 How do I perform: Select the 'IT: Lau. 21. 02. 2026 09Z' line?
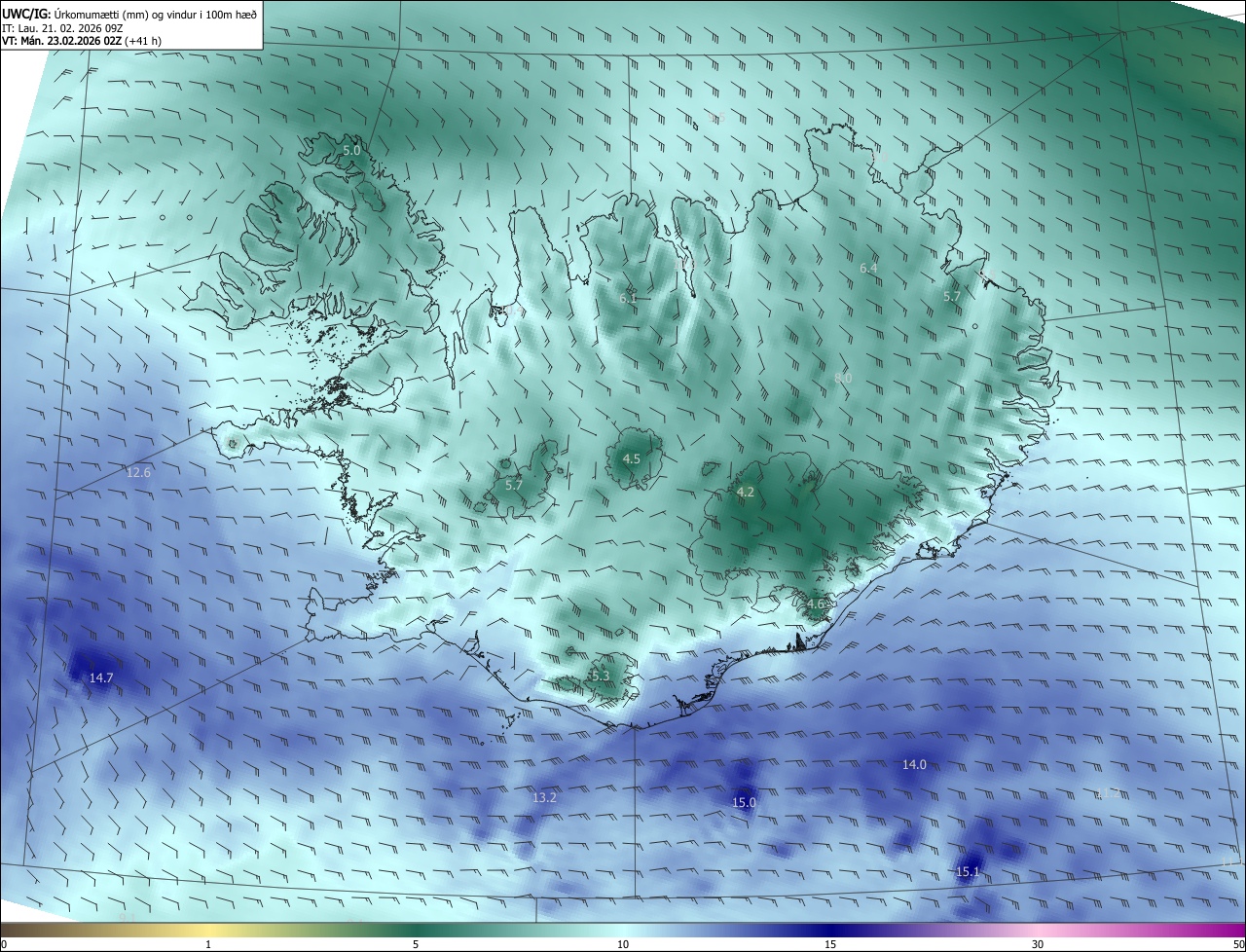point(62,28)
